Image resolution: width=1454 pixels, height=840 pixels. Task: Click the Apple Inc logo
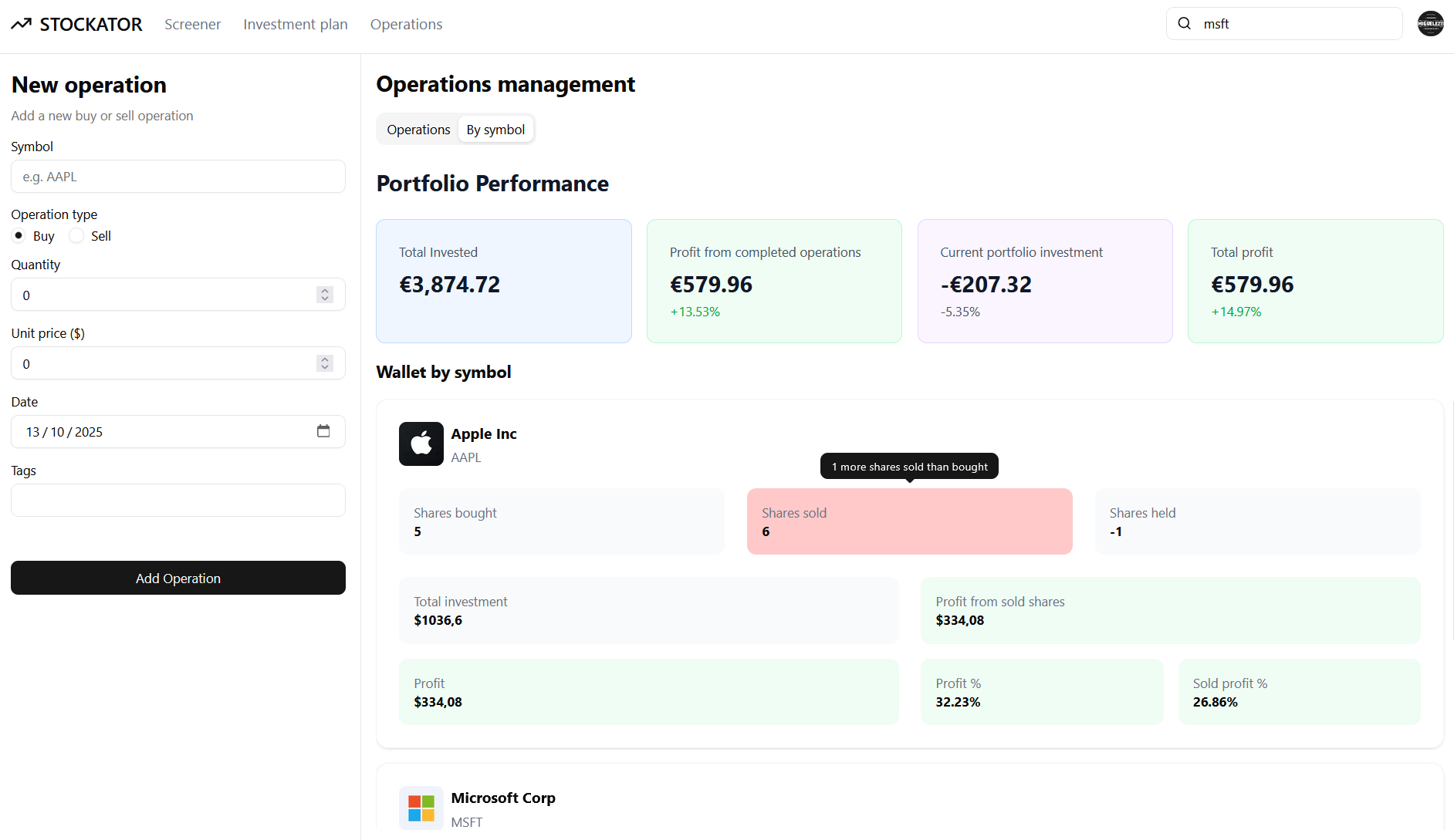(421, 444)
